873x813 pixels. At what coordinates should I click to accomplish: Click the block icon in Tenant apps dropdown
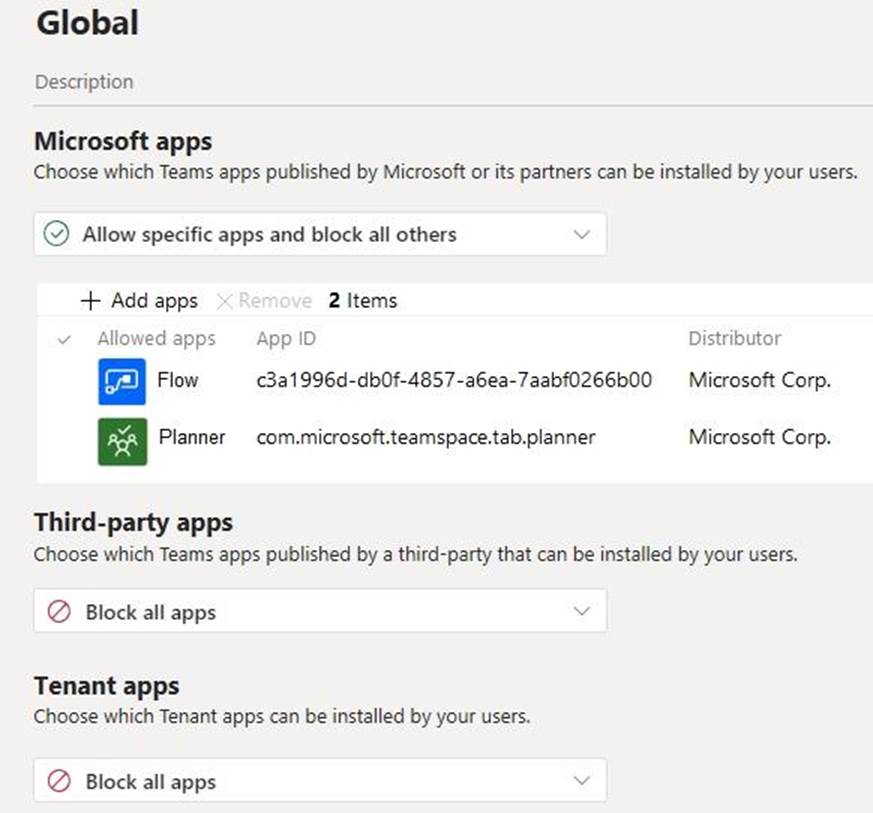tap(59, 782)
